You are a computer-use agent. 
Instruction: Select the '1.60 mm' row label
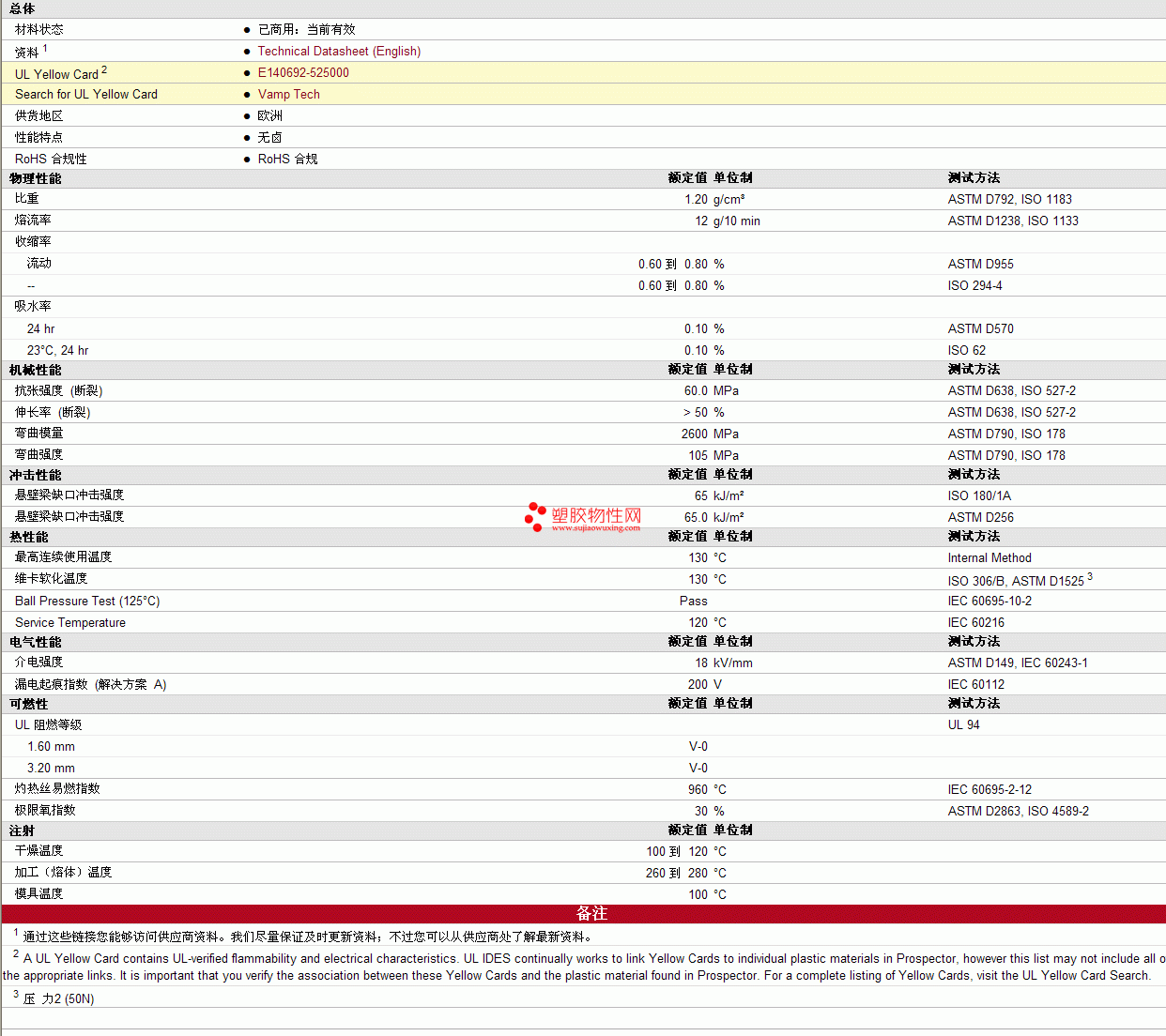click(51, 747)
